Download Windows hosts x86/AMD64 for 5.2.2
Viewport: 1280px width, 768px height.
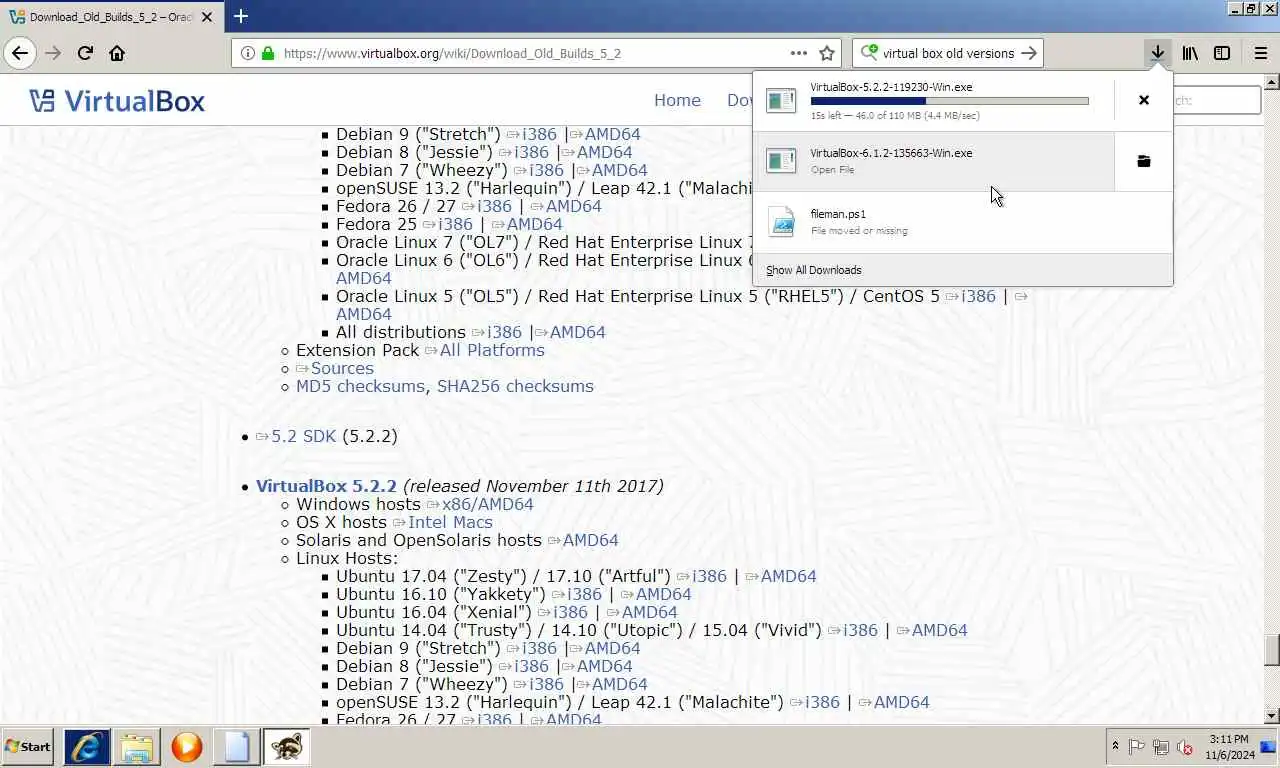tap(488, 504)
